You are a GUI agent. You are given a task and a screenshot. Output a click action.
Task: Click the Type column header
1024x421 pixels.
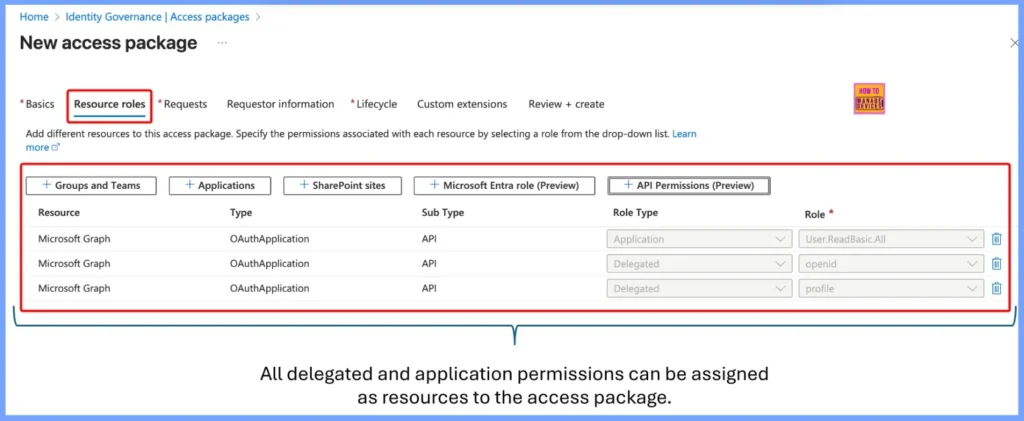coord(241,213)
